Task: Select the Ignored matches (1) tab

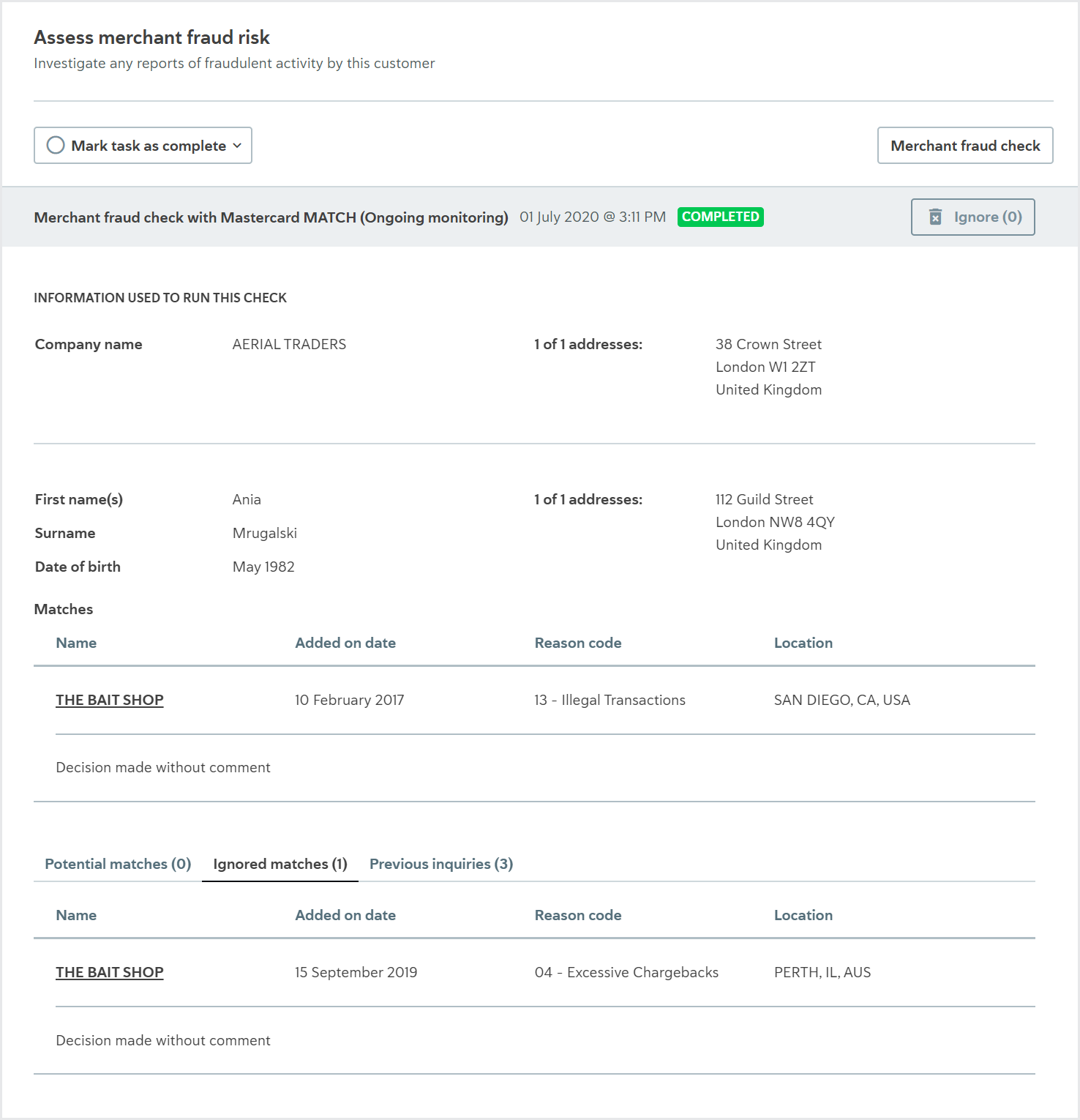Action: 280,864
